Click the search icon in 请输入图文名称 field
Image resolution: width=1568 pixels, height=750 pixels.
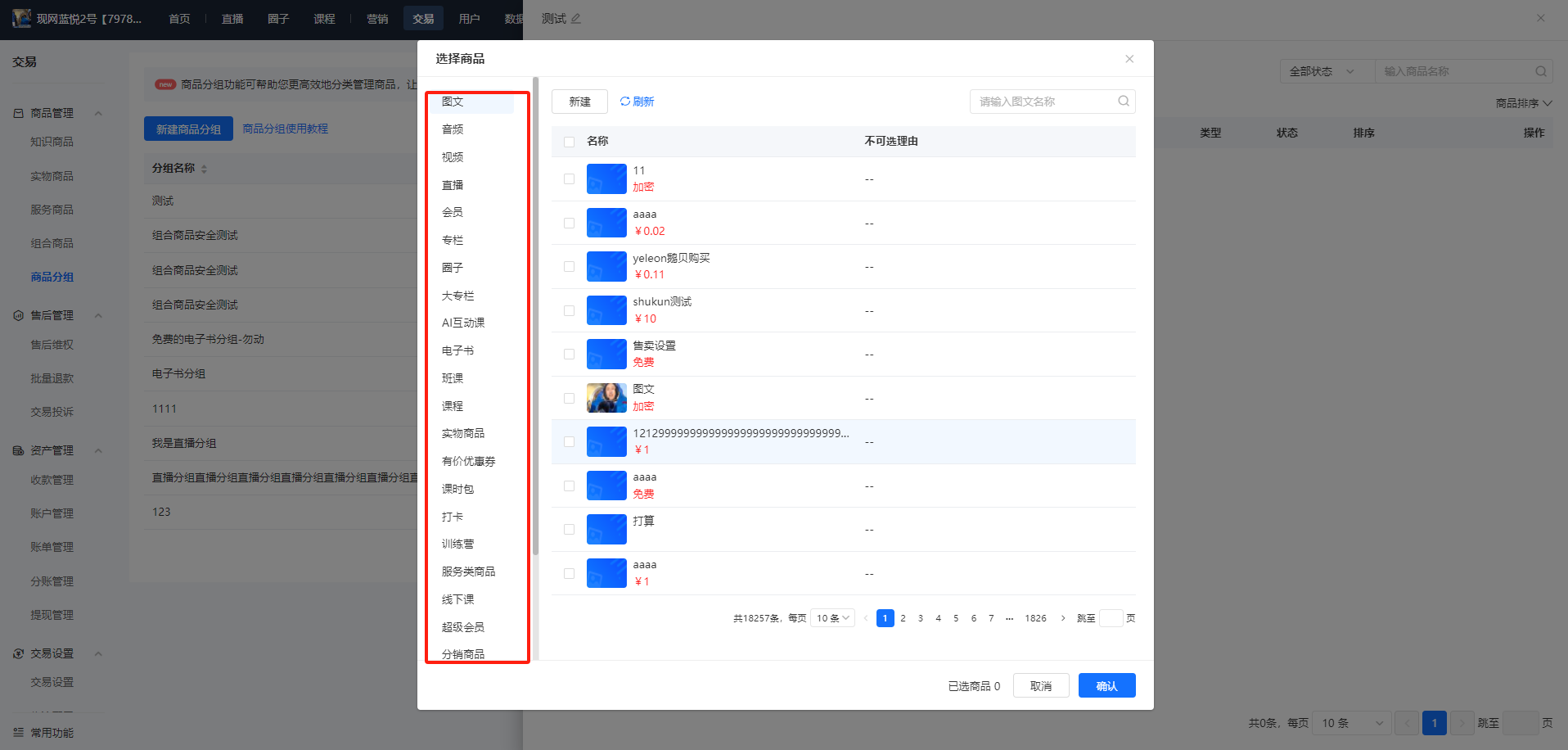[x=1124, y=102]
